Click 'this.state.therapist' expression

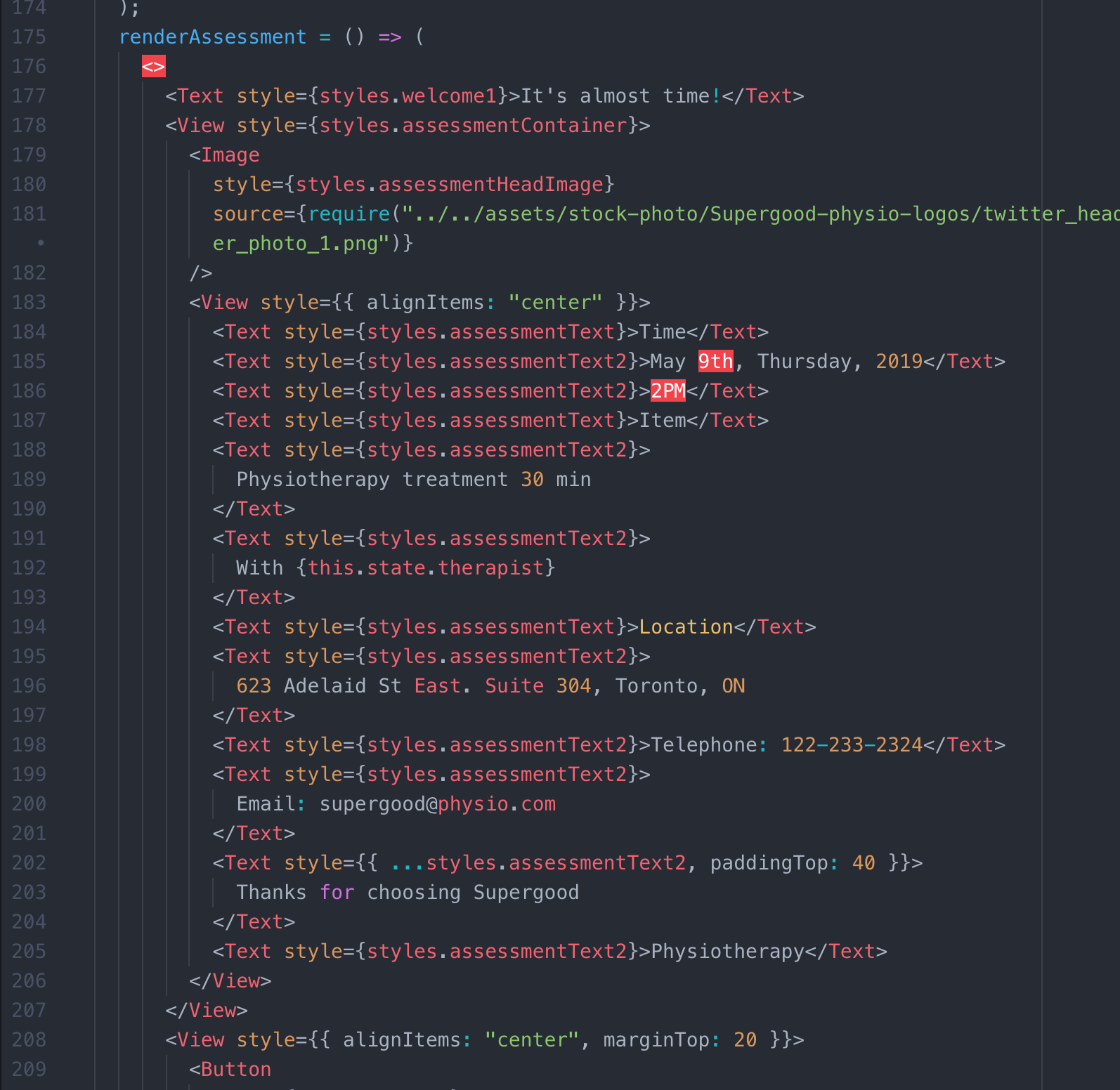pyautogui.click(x=426, y=568)
